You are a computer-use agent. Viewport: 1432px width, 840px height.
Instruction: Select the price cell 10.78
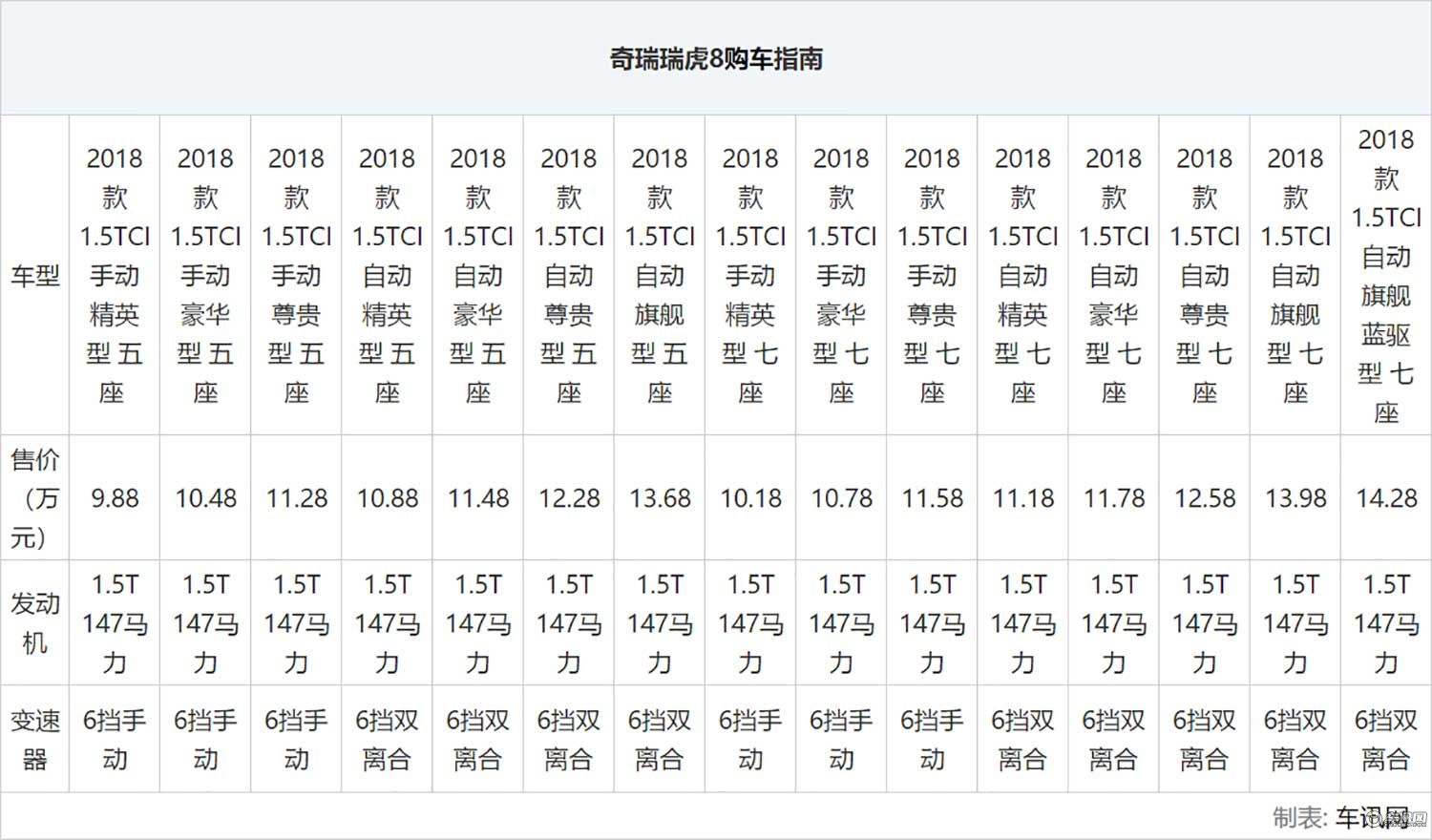[x=841, y=498]
